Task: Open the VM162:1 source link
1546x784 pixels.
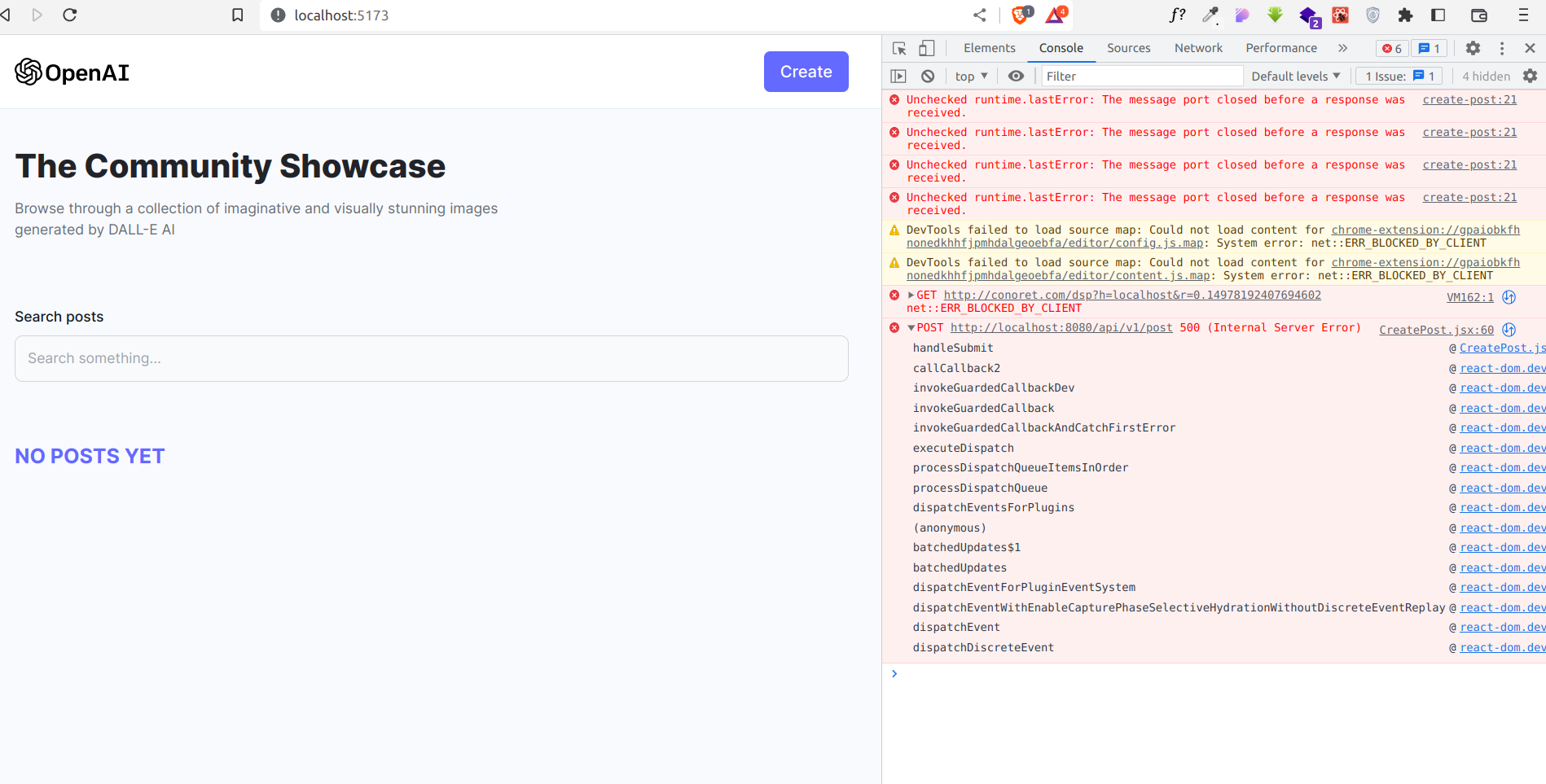Action: (x=1470, y=297)
